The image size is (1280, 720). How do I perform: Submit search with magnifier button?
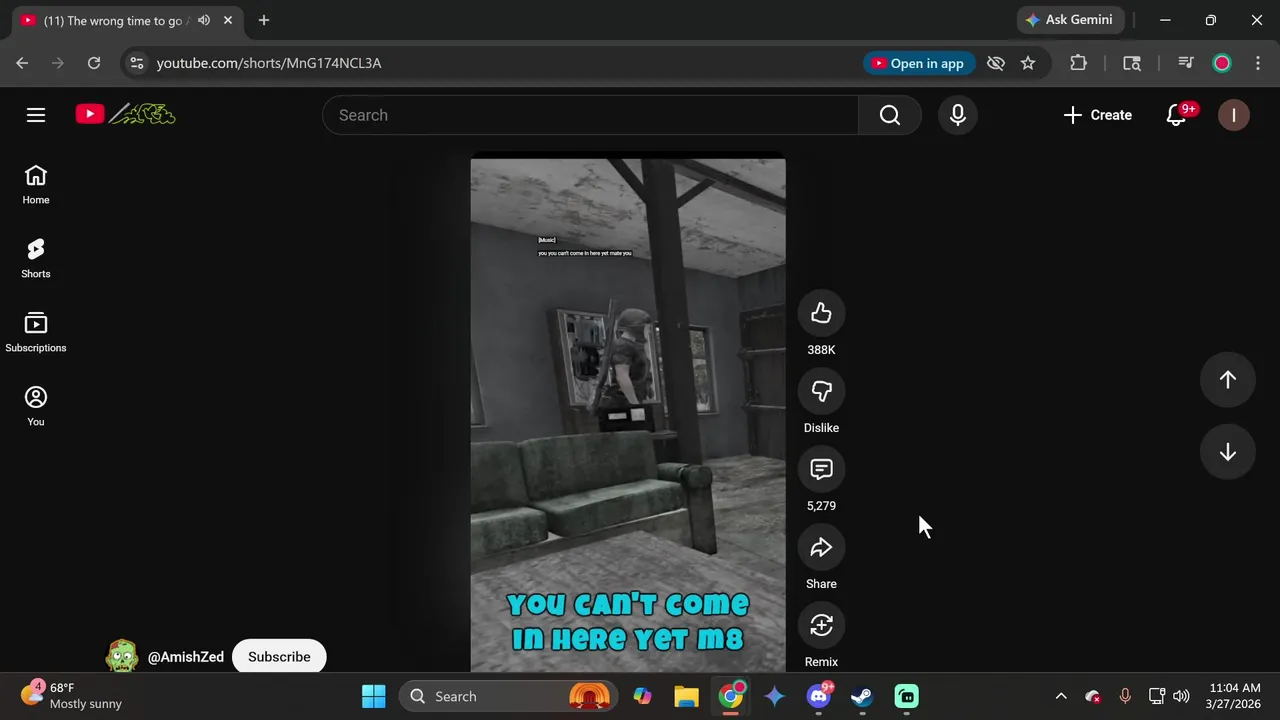[x=890, y=115]
